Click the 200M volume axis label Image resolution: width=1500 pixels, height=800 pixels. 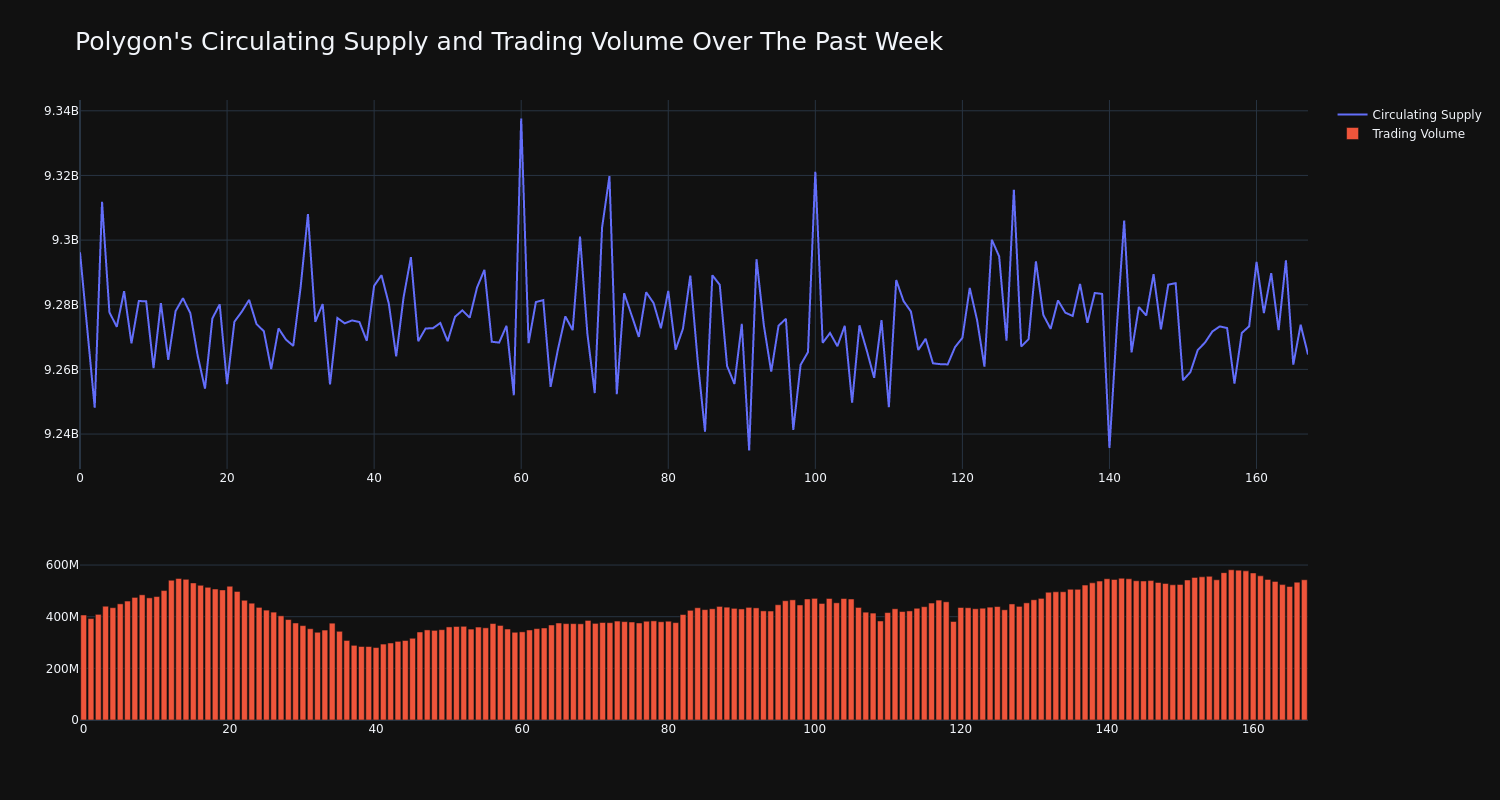(x=62, y=669)
